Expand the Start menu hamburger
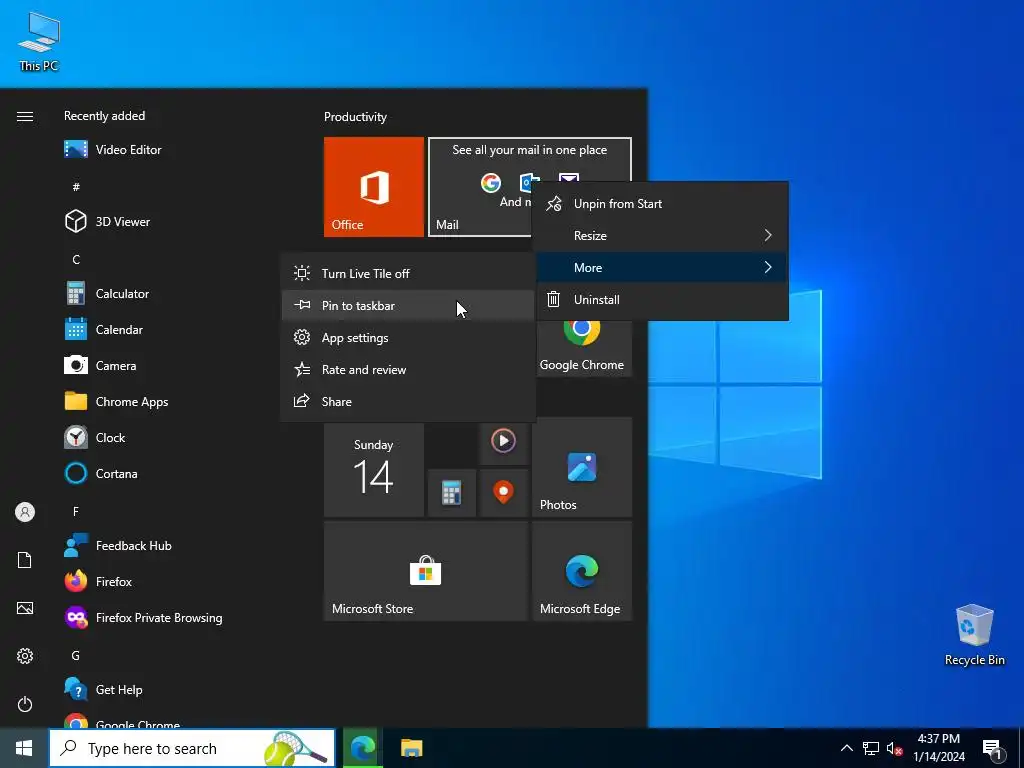Screen dimensions: 1024x768 (25, 116)
